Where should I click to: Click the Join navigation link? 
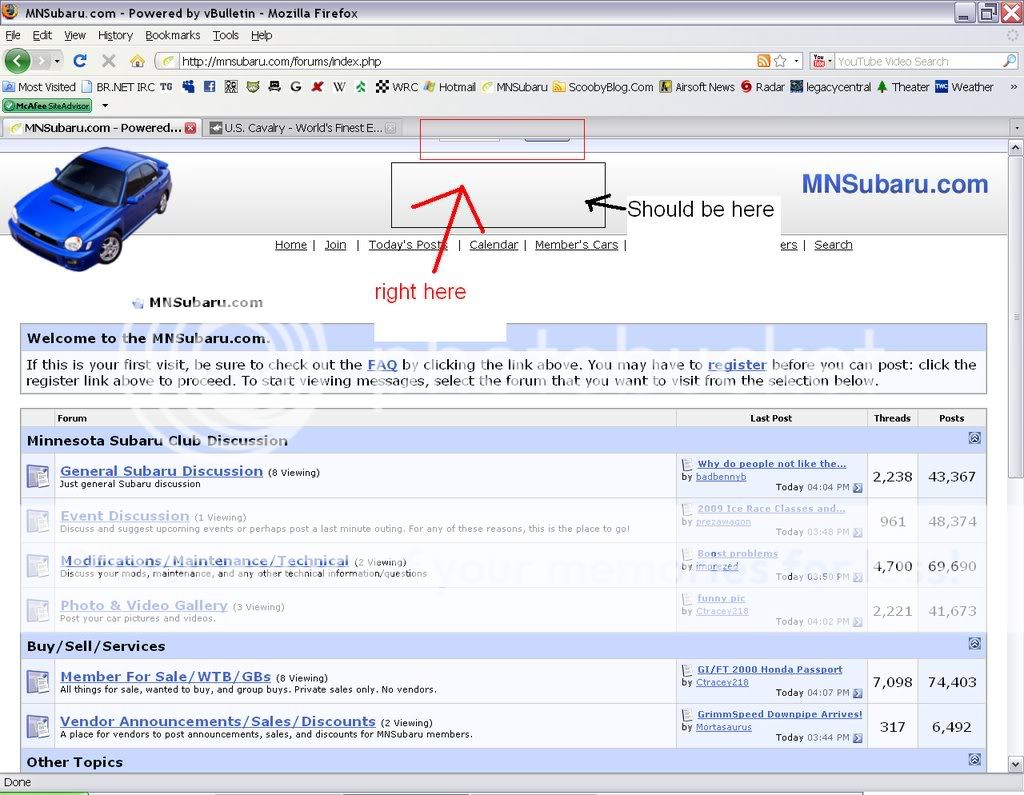pos(335,244)
